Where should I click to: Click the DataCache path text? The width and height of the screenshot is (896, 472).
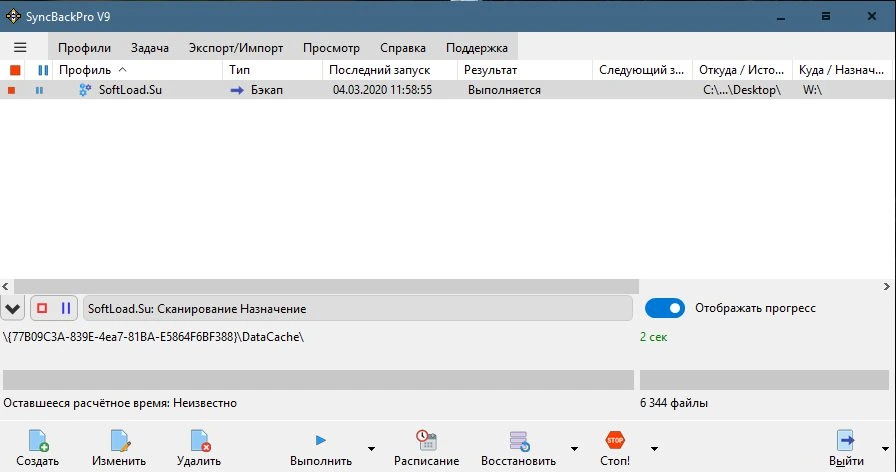(x=153, y=337)
